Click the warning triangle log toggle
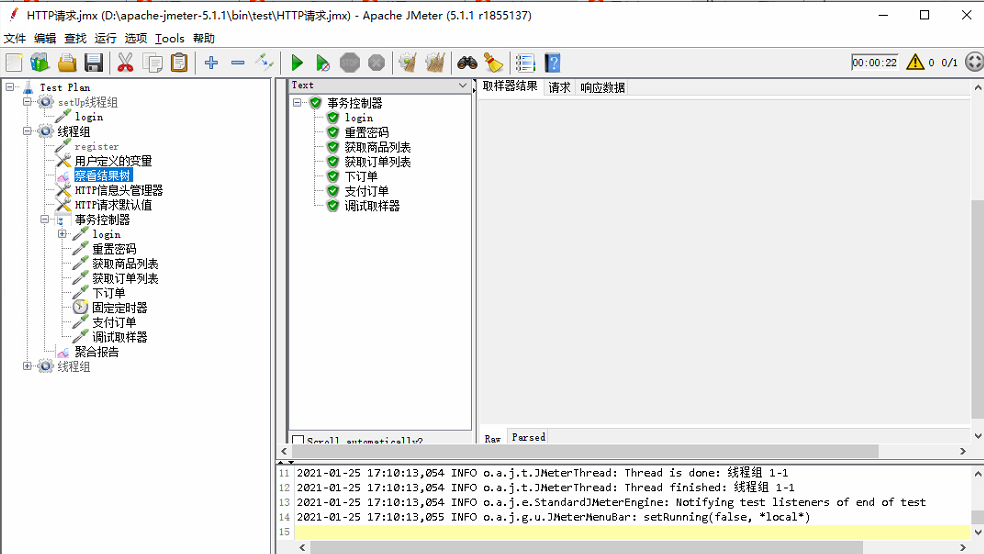 (915, 62)
